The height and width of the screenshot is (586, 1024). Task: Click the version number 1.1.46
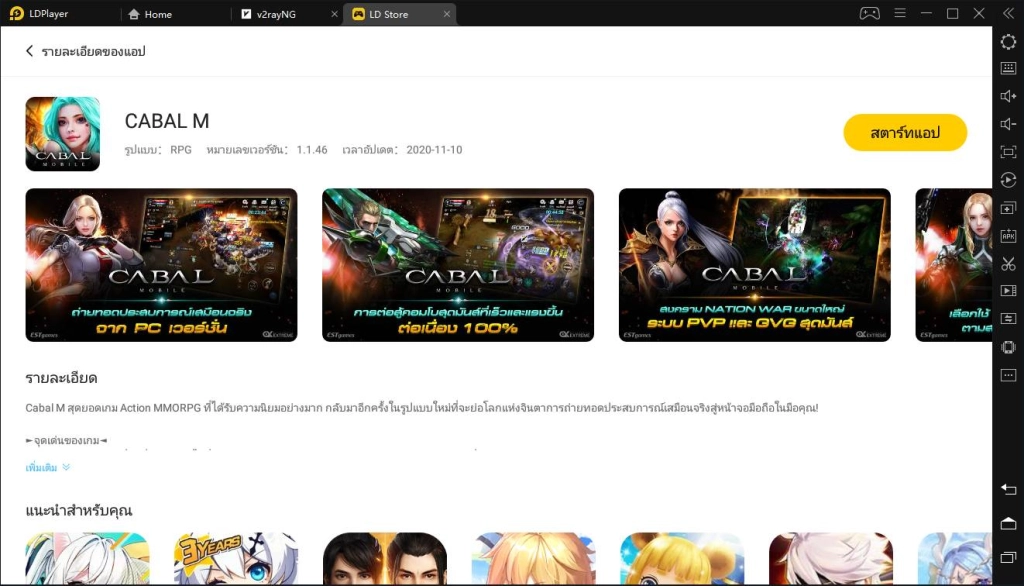[312, 150]
